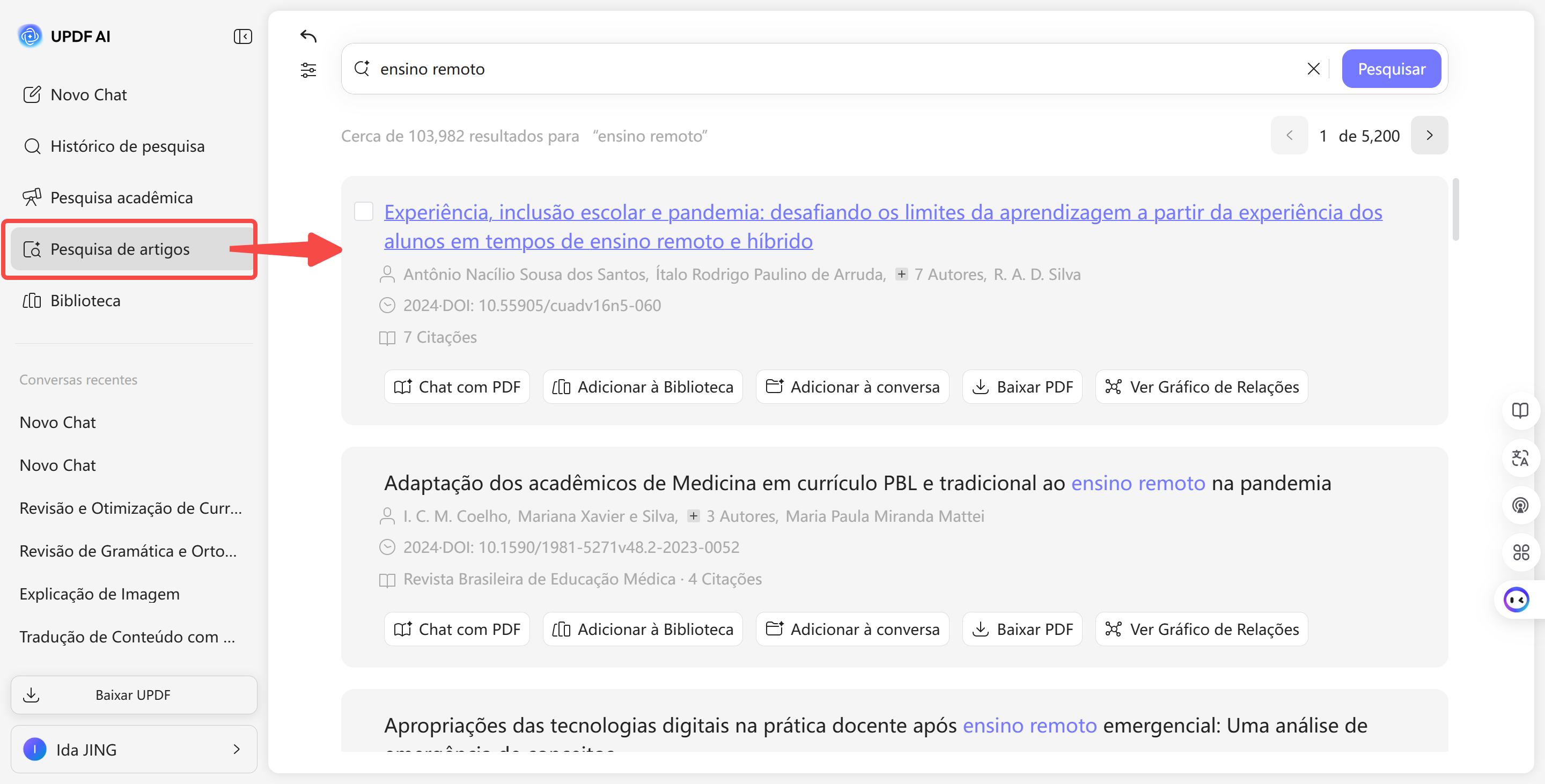Screen dimensions: 1545x784
Task: Add Medicina article to Biblioteca
Action: pyautogui.click(x=642, y=629)
